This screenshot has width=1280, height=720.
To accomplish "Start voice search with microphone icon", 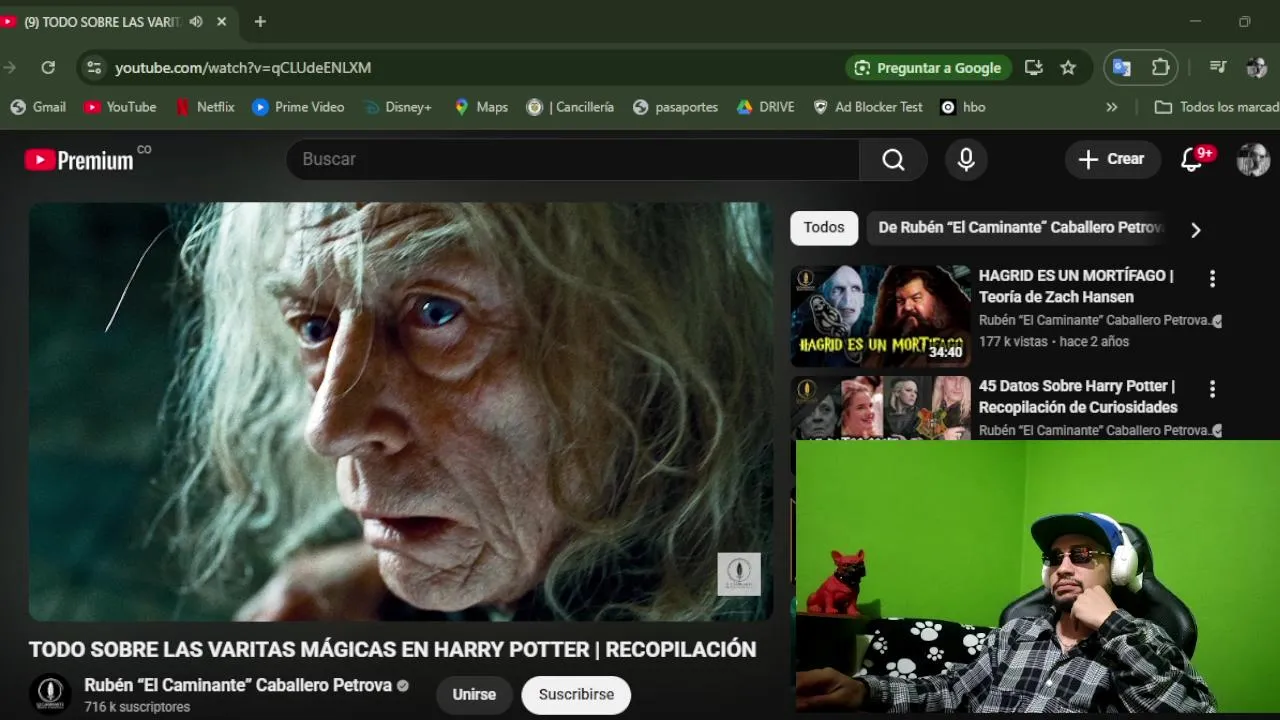I will click(x=966, y=160).
